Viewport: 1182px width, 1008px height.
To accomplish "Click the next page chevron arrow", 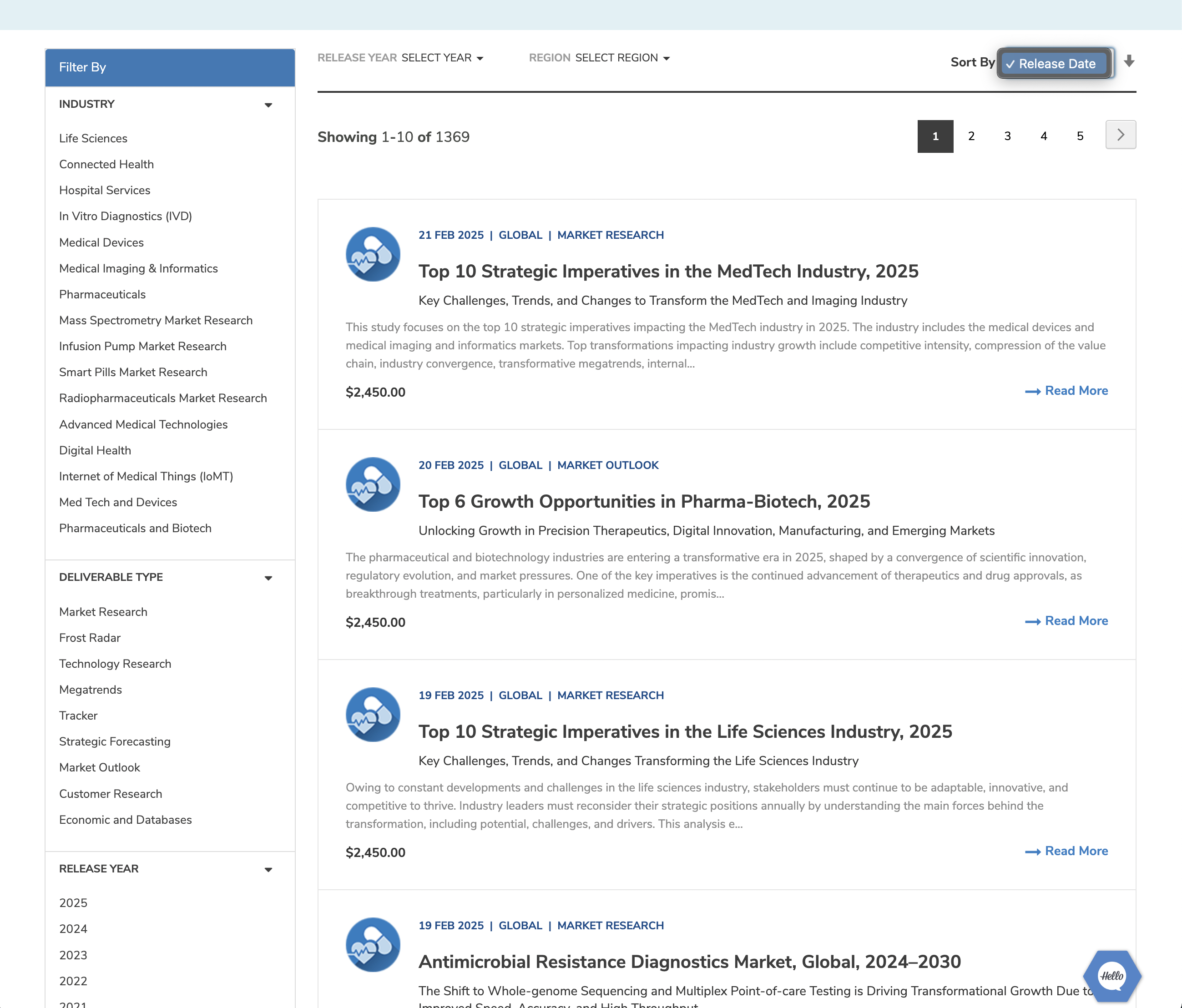I will pyautogui.click(x=1120, y=135).
